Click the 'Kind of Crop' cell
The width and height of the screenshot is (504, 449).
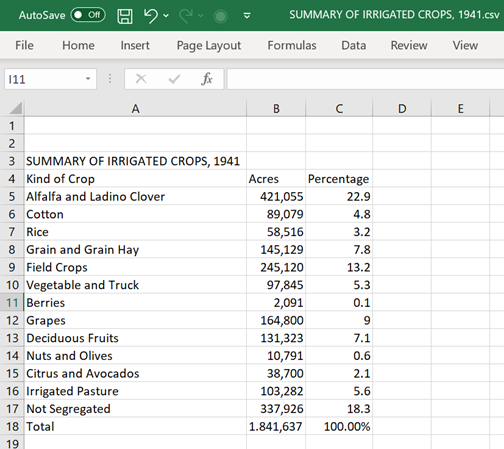135,179
